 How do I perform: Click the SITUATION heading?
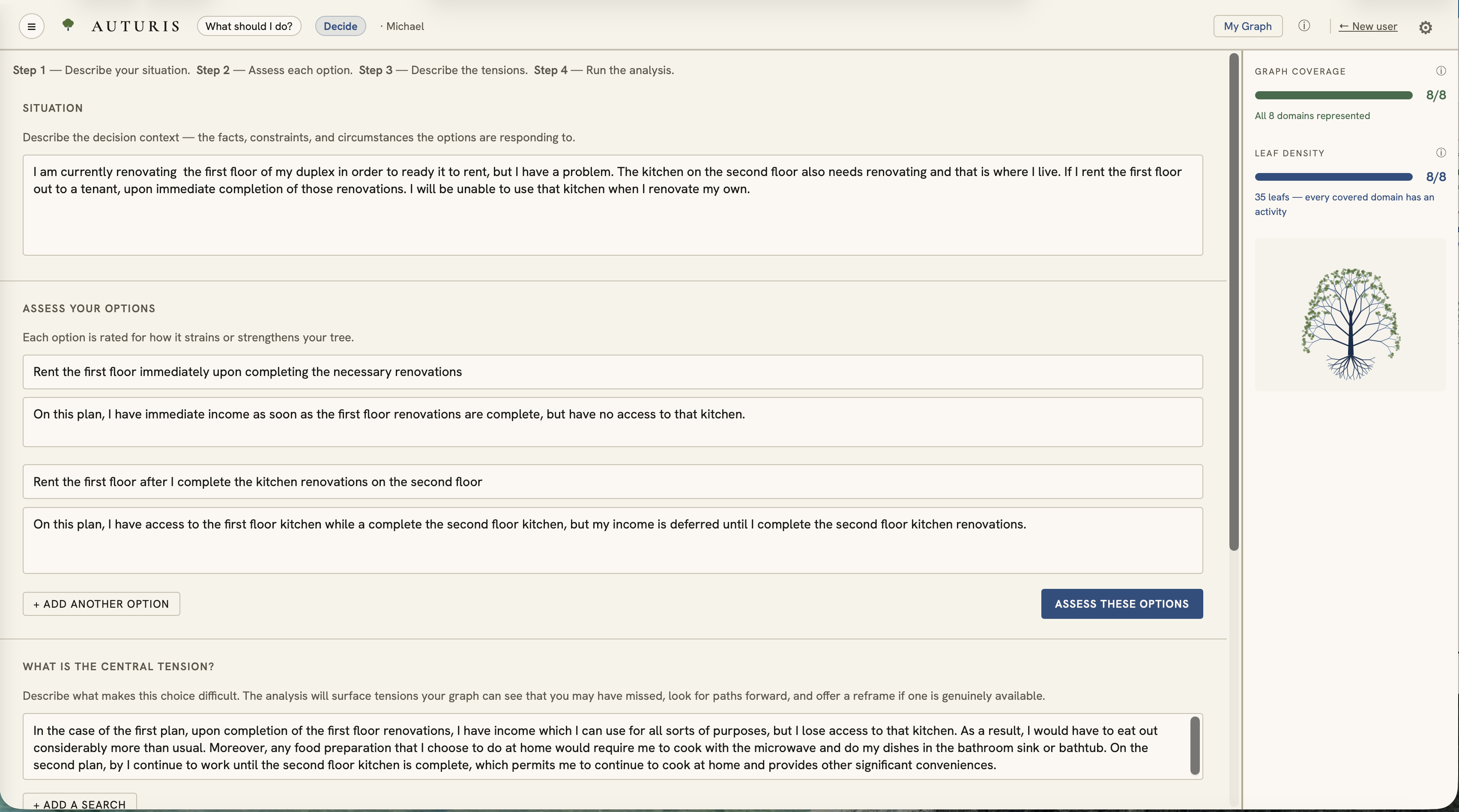click(x=53, y=108)
